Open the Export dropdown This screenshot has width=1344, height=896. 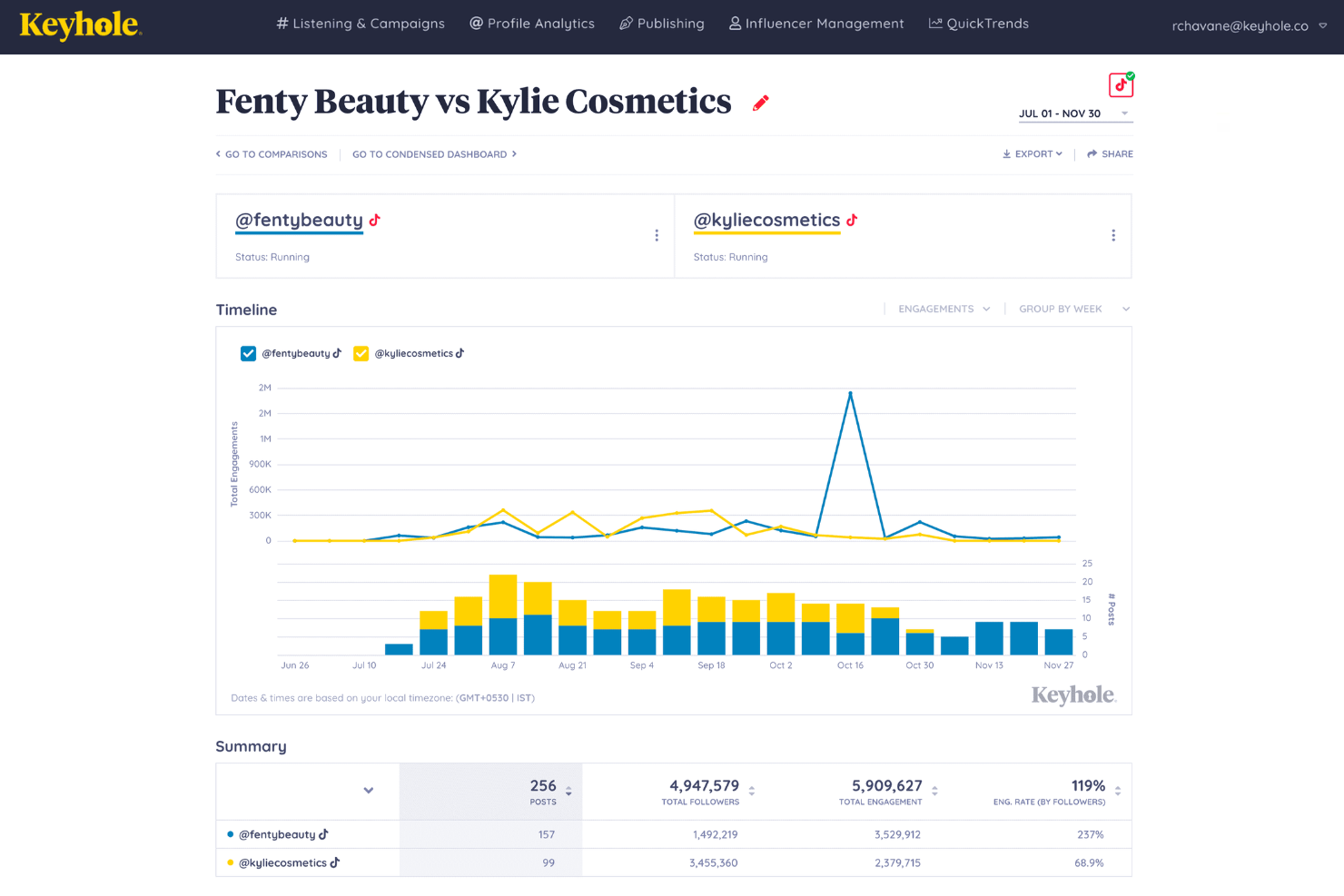(x=1033, y=154)
